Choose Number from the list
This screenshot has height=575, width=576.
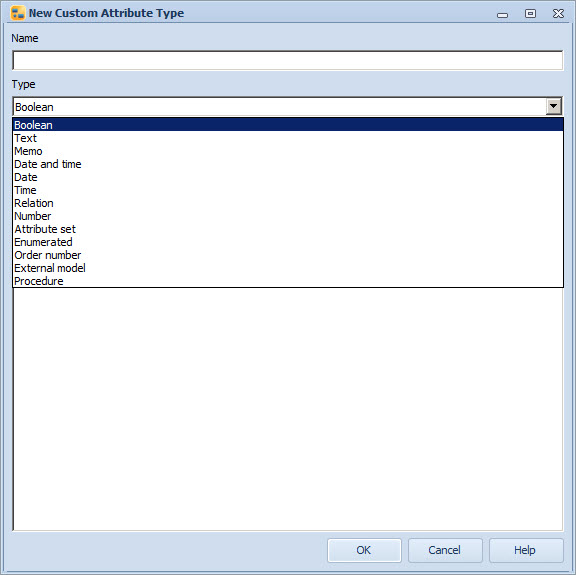288,216
